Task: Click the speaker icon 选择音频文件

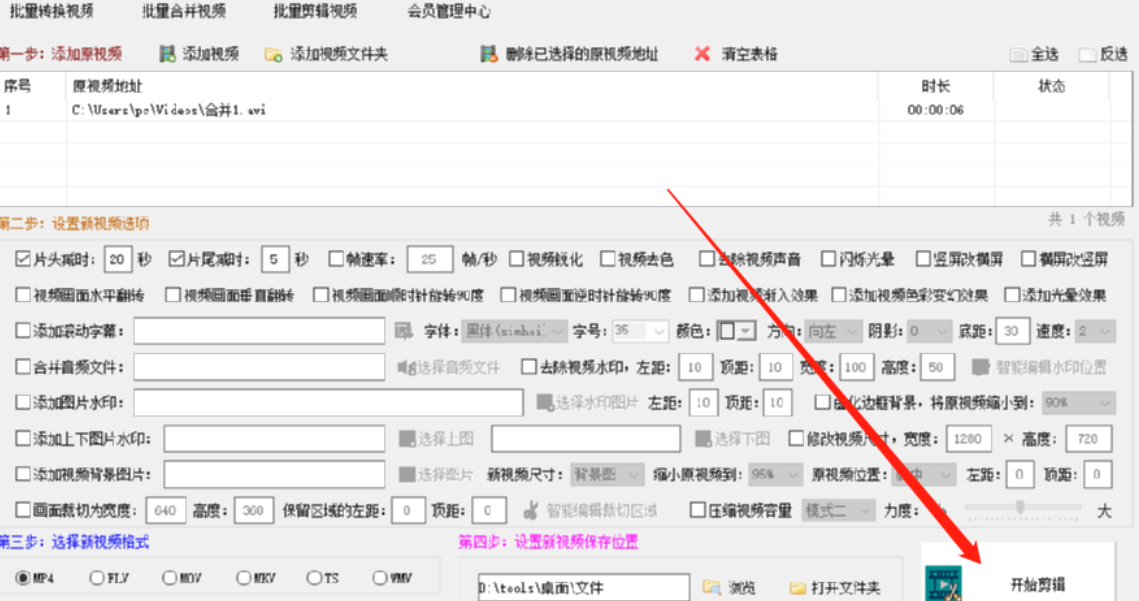Action: (x=406, y=367)
